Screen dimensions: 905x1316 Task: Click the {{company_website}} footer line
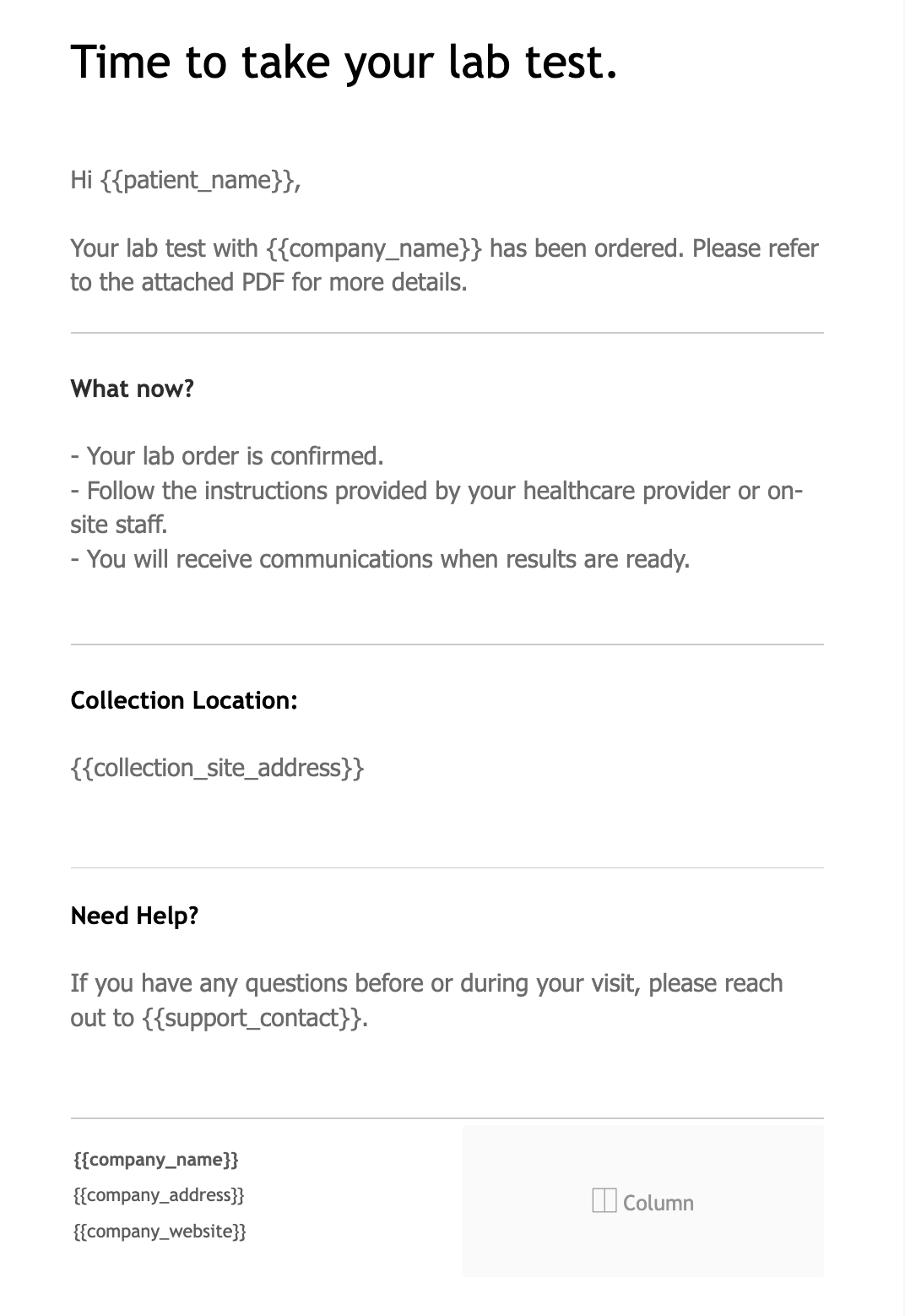click(160, 1232)
